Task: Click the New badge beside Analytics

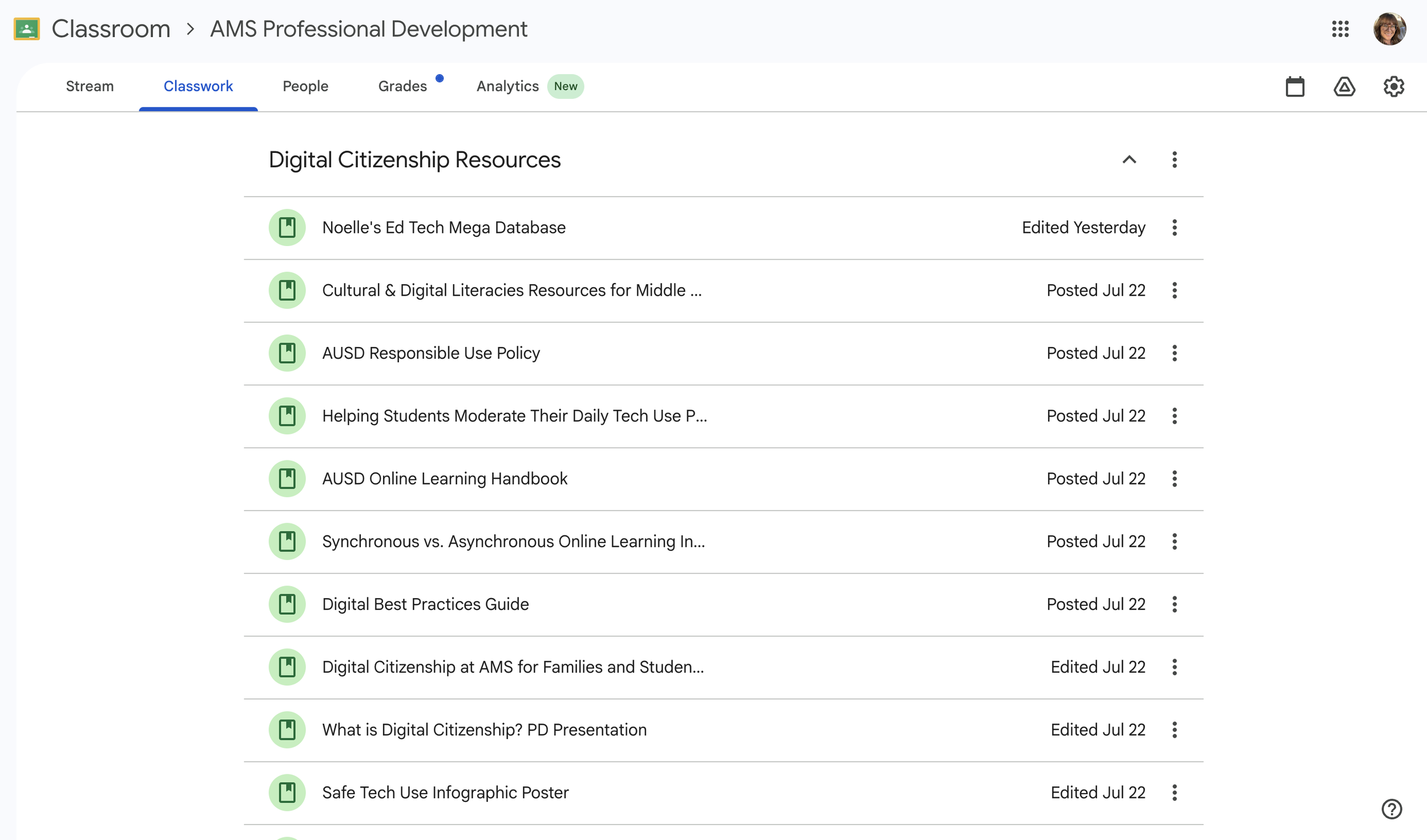Action: pyautogui.click(x=565, y=86)
